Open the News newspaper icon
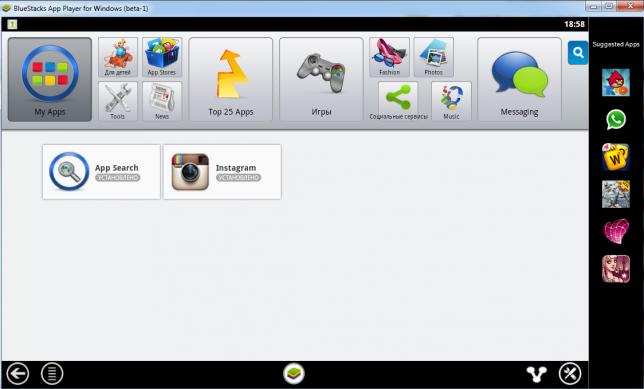This screenshot has height=389, width=644. [x=162, y=101]
